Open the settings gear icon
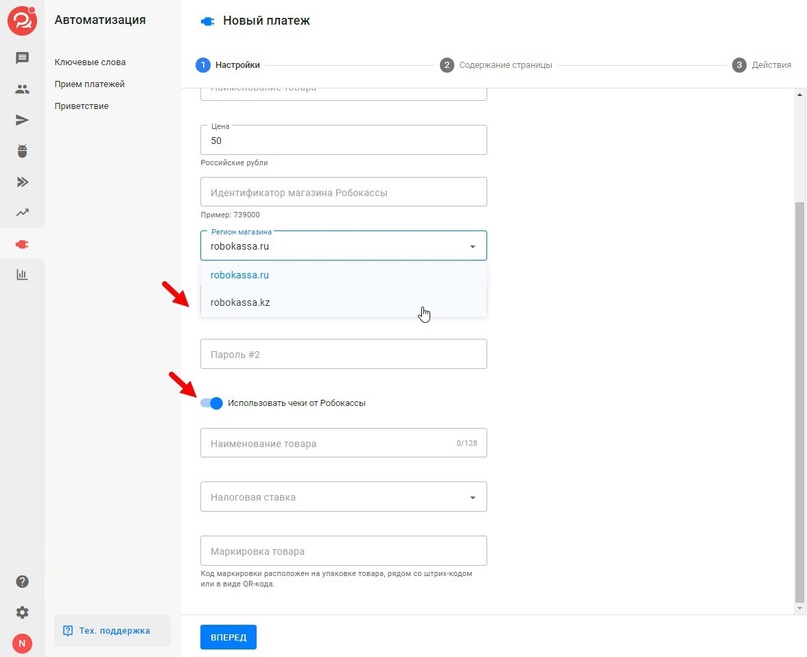Image resolution: width=807 pixels, height=657 pixels. pyautogui.click(x=22, y=612)
